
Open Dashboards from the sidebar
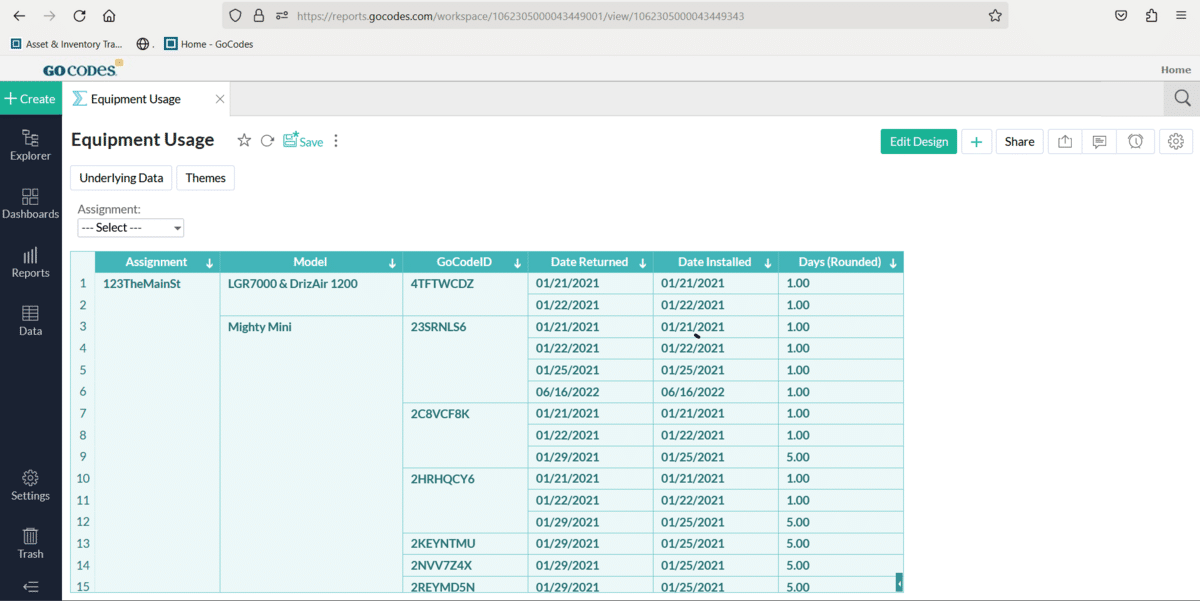coord(30,203)
